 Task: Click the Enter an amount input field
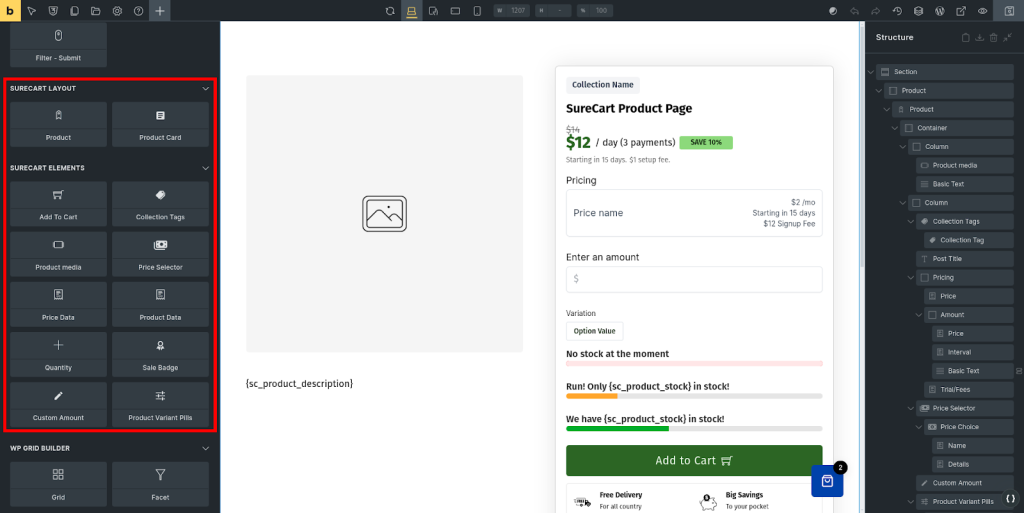693,279
